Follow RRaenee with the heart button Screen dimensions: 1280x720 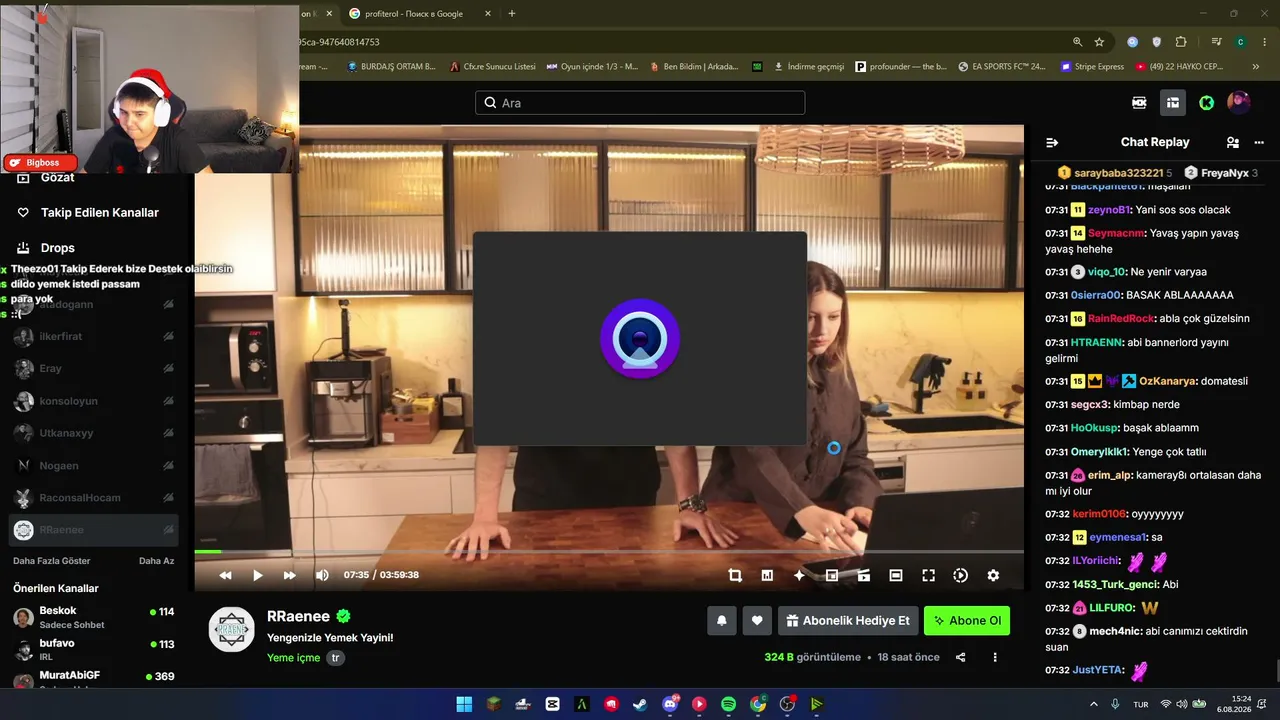(757, 620)
